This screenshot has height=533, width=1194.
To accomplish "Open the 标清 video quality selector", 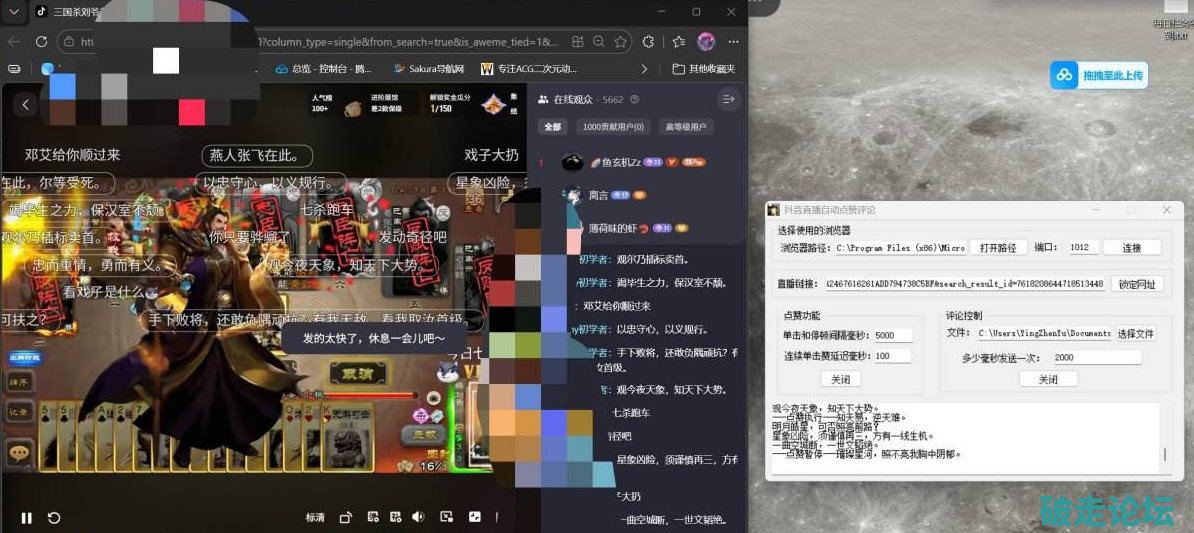I will (x=315, y=518).
